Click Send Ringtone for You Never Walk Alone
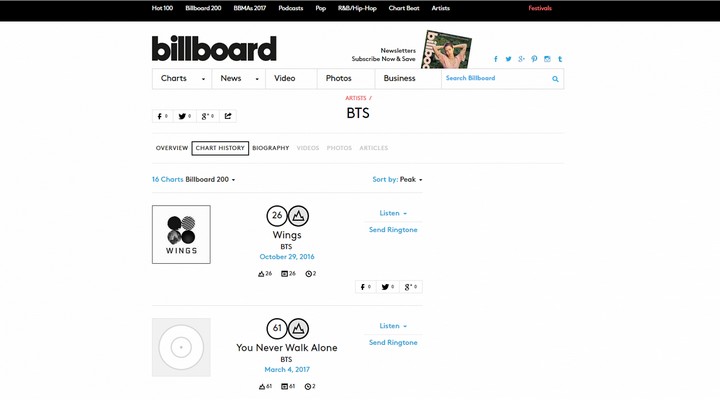 (393, 342)
